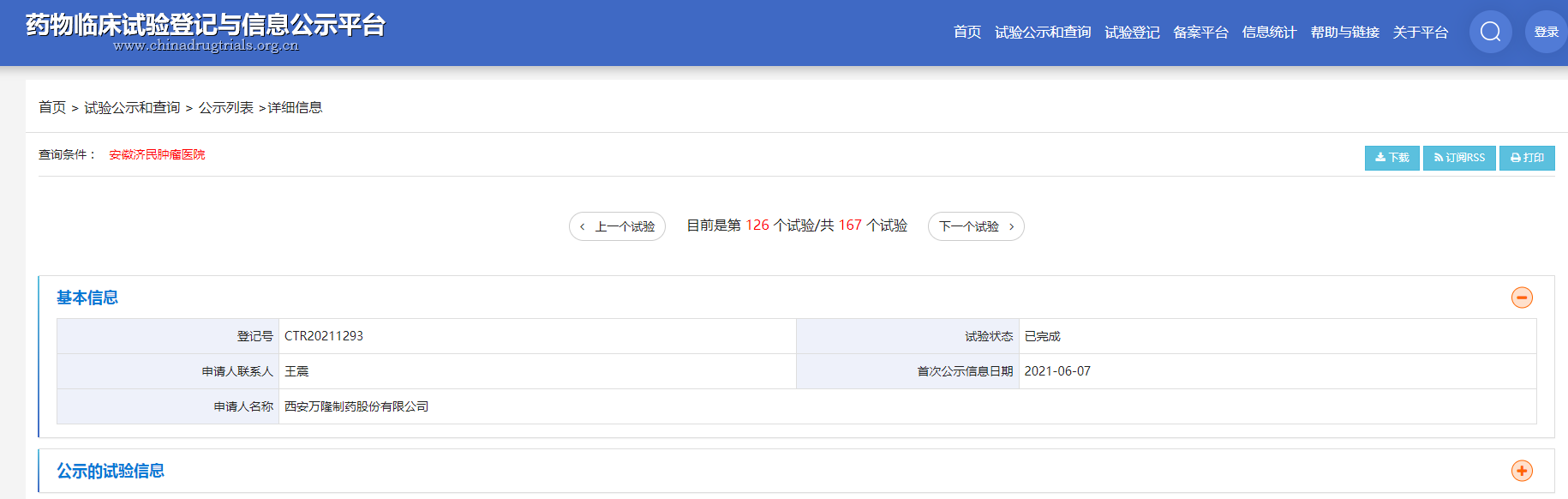The height and width of the screenshot is (499, 1568).
Task: Go to 试验登记 in navigation
Action: (x=1132, y=33)
